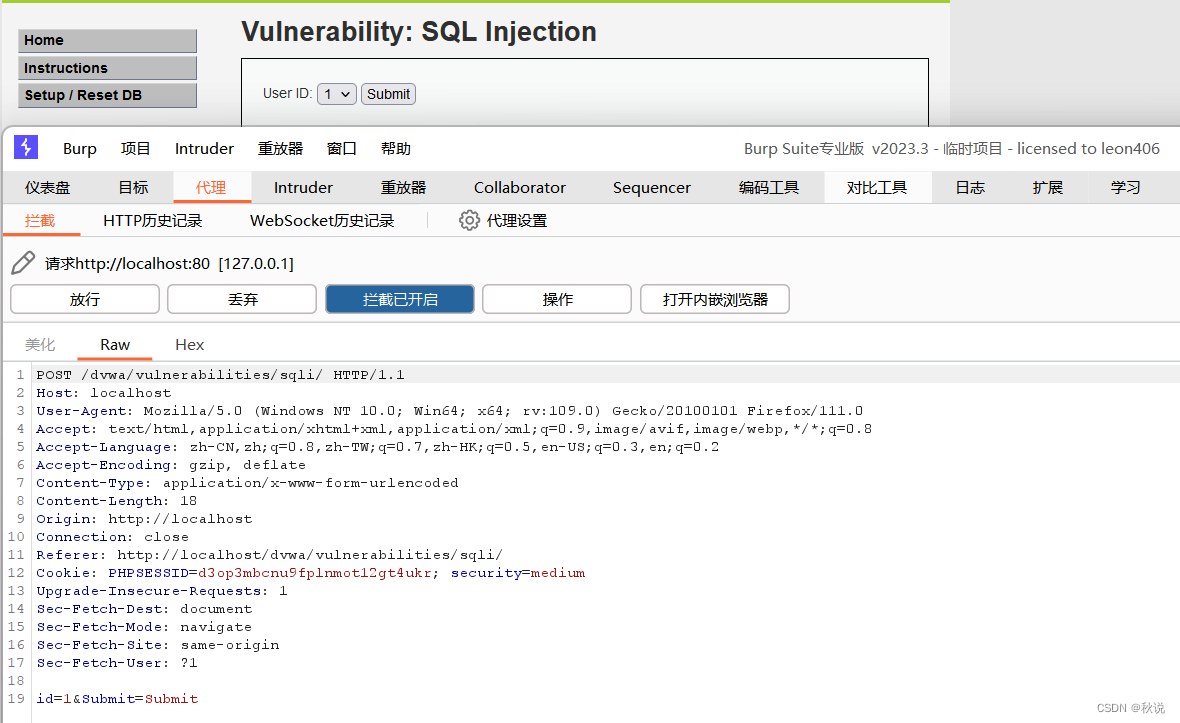
Task: Switch to the Intruder tool tab
Action: coord(303,187)
